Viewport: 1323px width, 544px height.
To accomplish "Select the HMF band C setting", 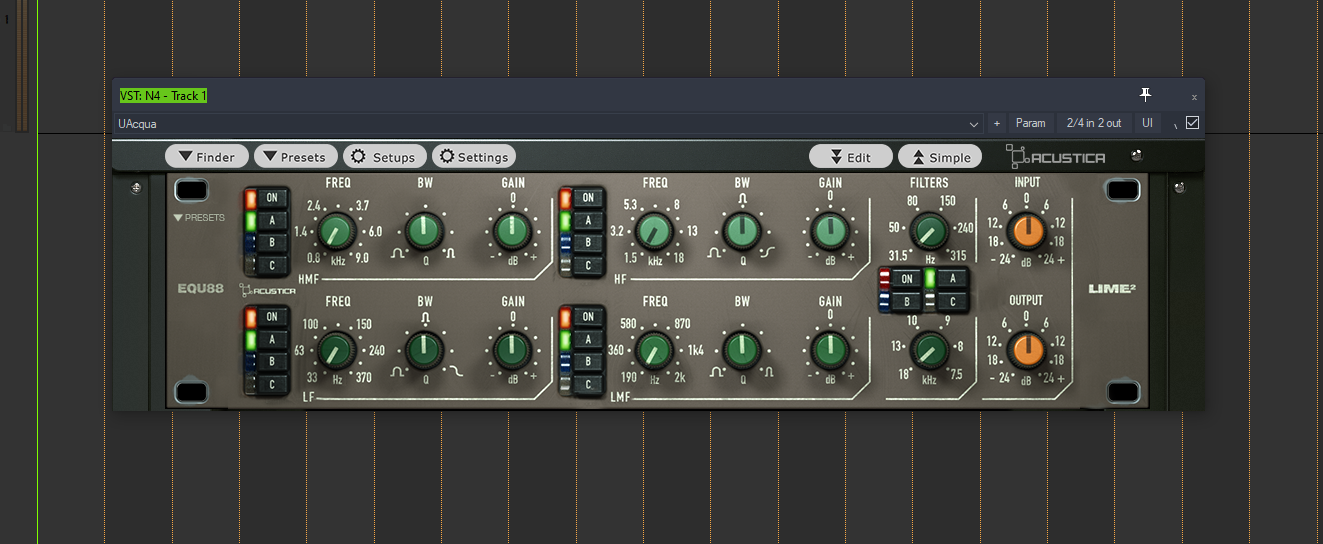I will tap(271, 265).
